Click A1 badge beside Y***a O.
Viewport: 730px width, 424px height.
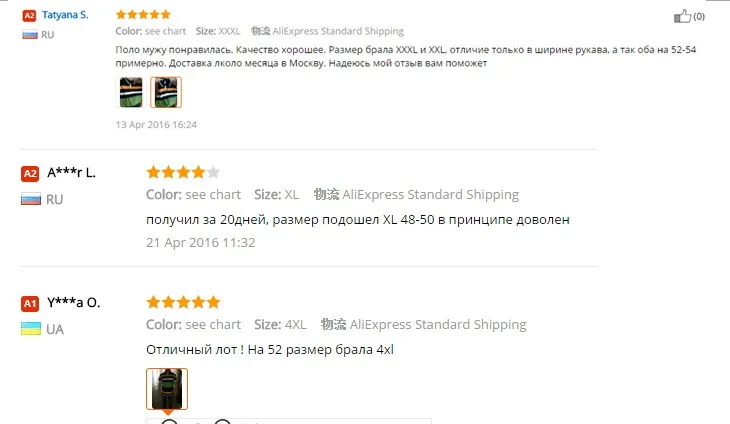tap(30, 303)
